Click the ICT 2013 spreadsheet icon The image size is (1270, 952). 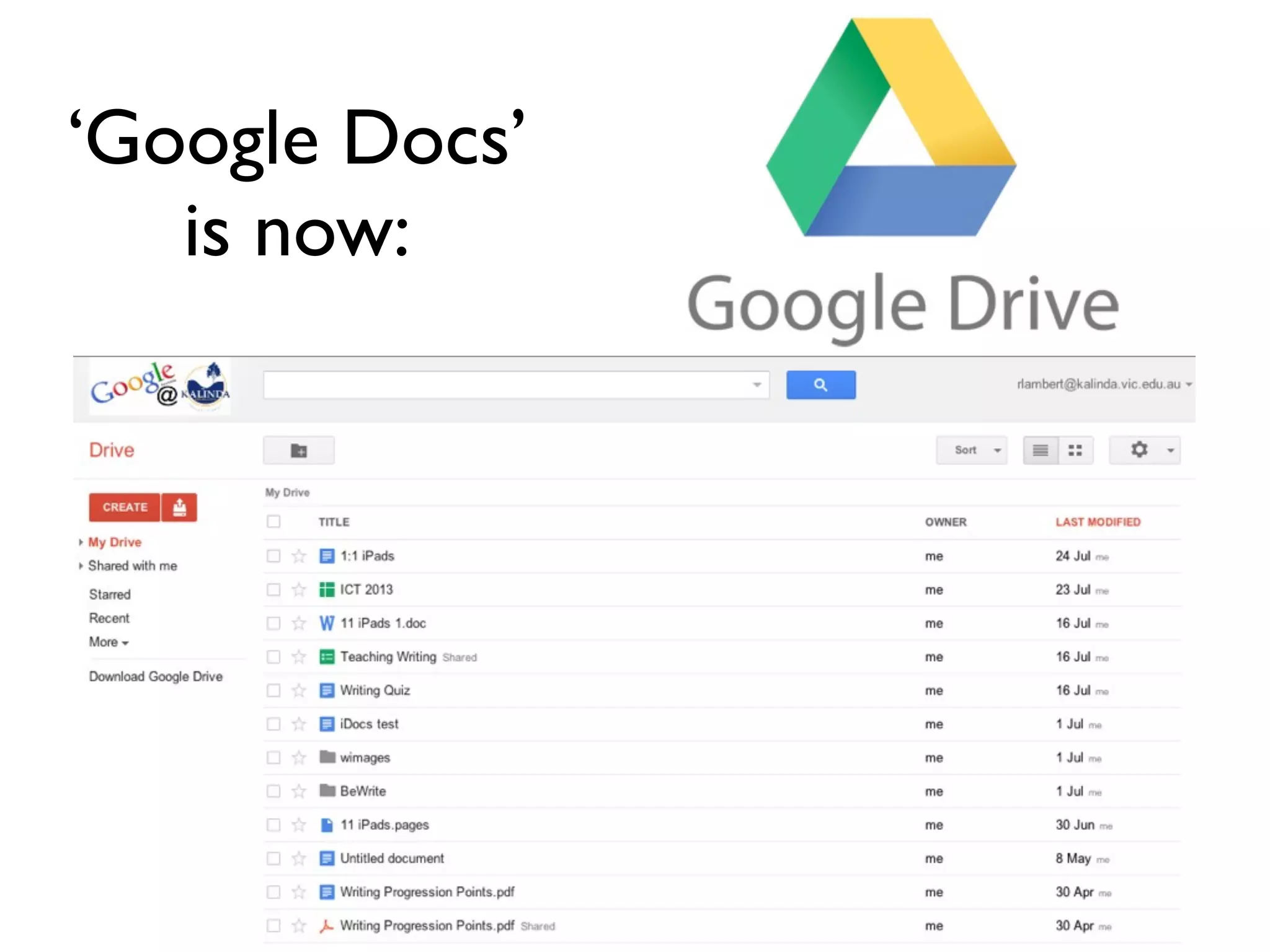327,589
